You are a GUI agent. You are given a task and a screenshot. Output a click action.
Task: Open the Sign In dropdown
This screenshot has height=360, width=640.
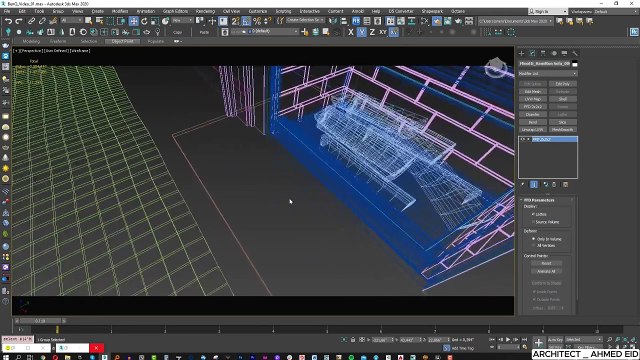(548, 11)
